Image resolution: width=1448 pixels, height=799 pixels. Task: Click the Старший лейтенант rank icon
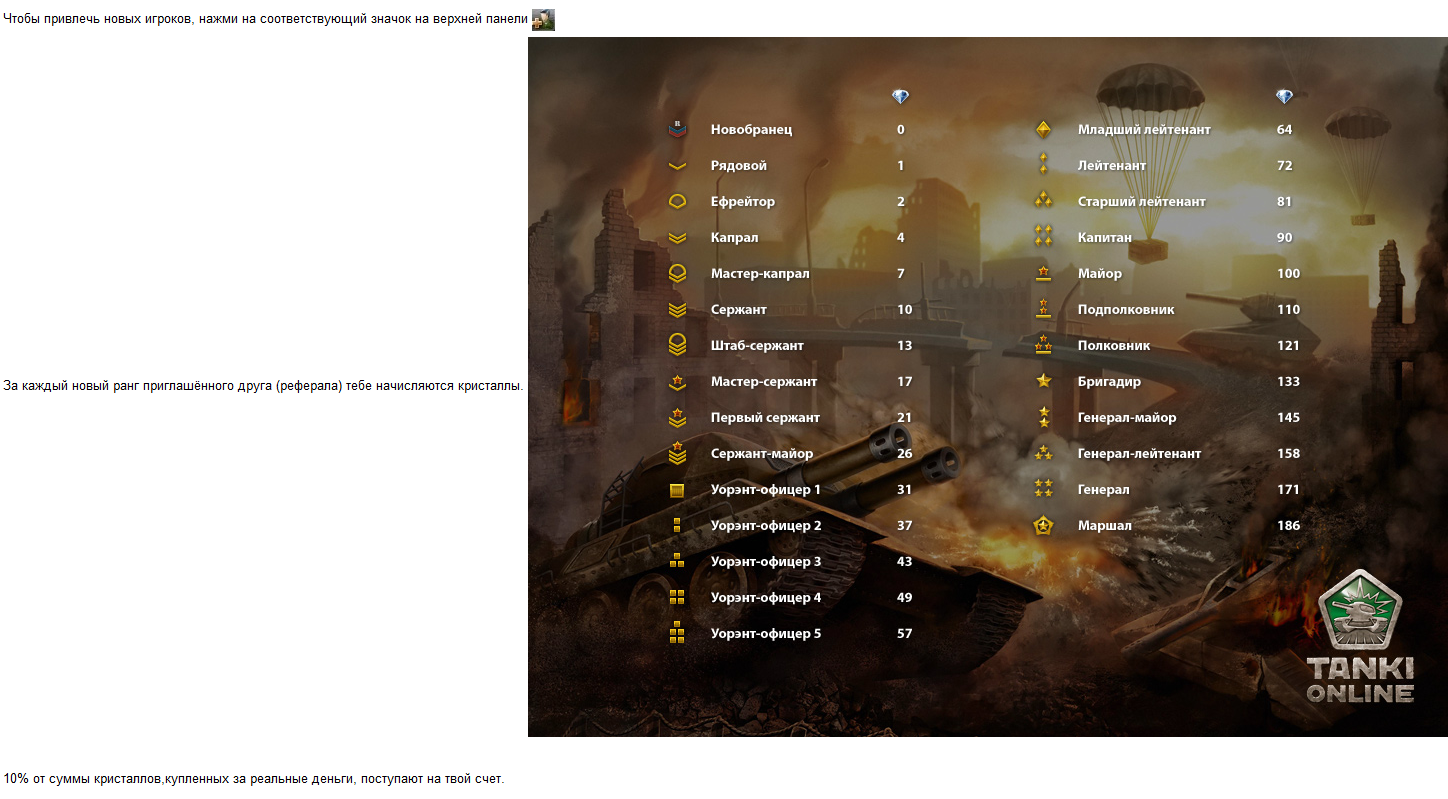click(1043, 201)
